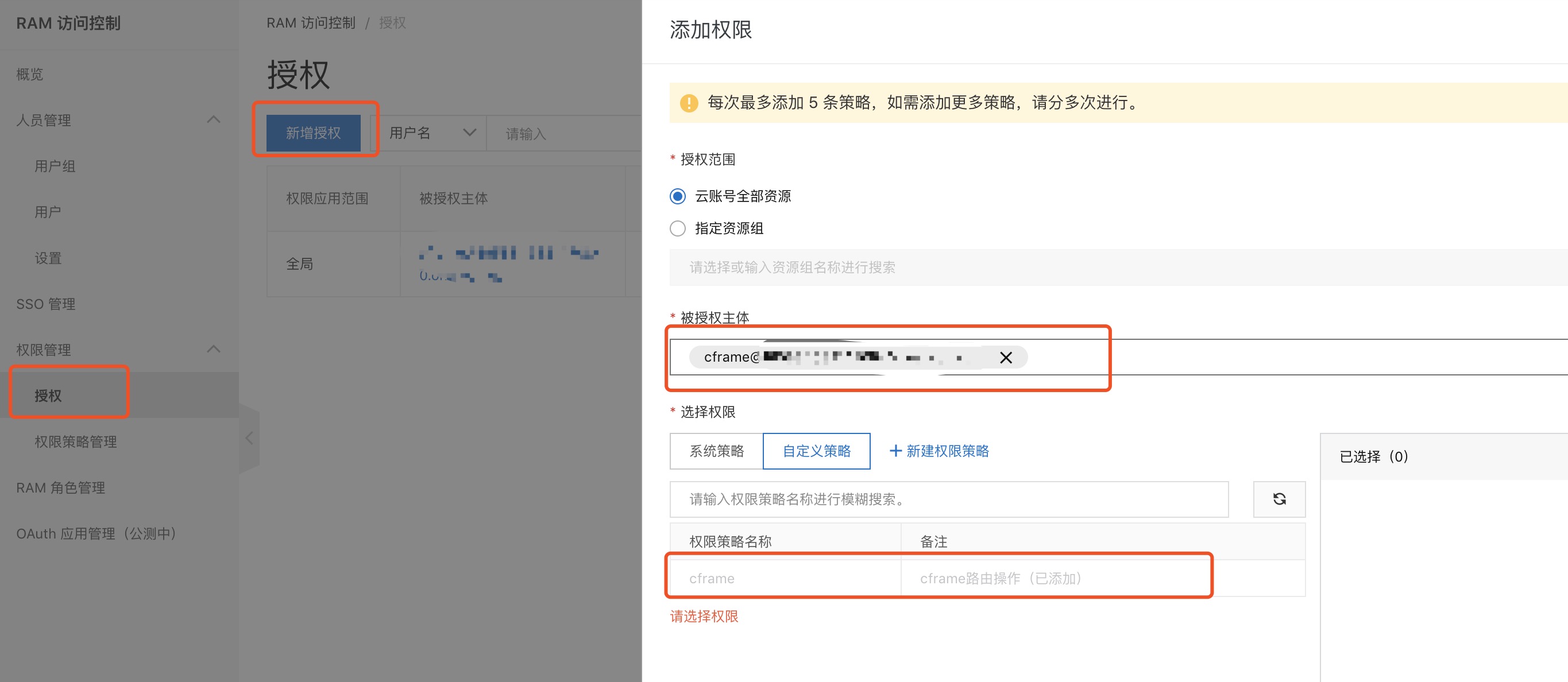Viewport: 1568px width, 682px height.
Task: Open 新建权限策略 link
Action: point(947,451)
